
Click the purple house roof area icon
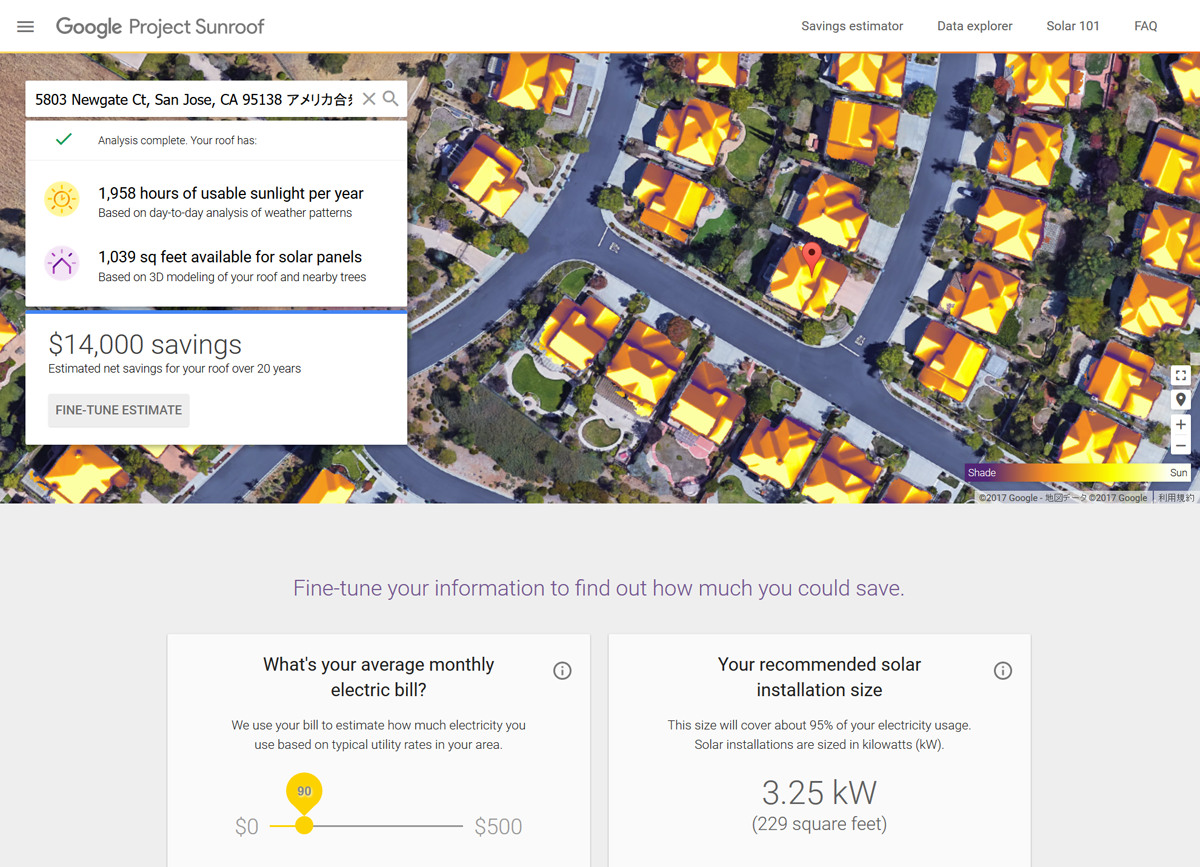point(62,264)
